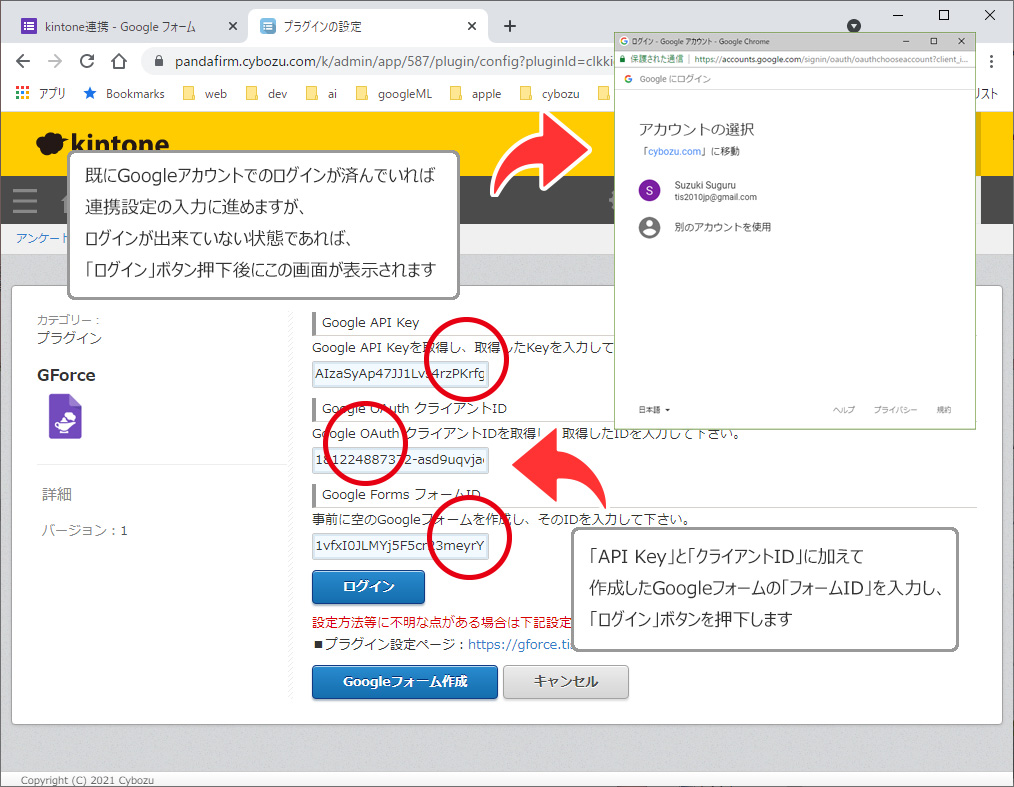Click the Google Forms フォームID input field
The image size is (1014, 787).
click(399, 546)
